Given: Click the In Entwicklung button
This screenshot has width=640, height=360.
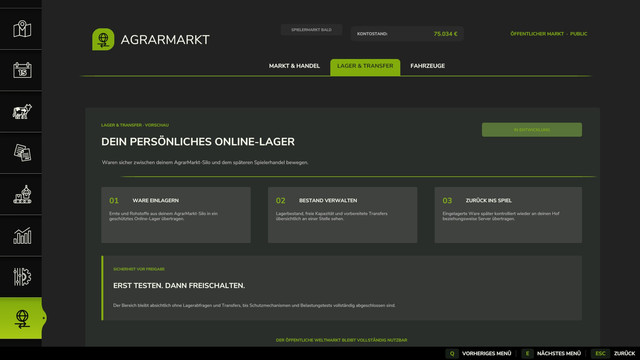Looking at the screenshot, I should 531,130.
